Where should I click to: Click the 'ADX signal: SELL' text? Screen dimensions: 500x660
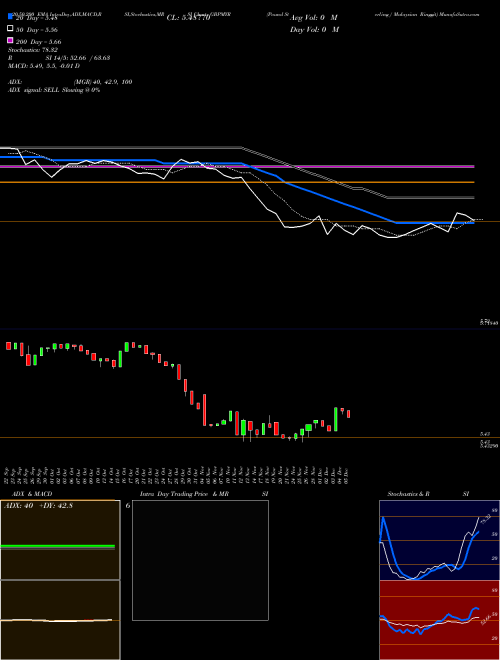34,90
